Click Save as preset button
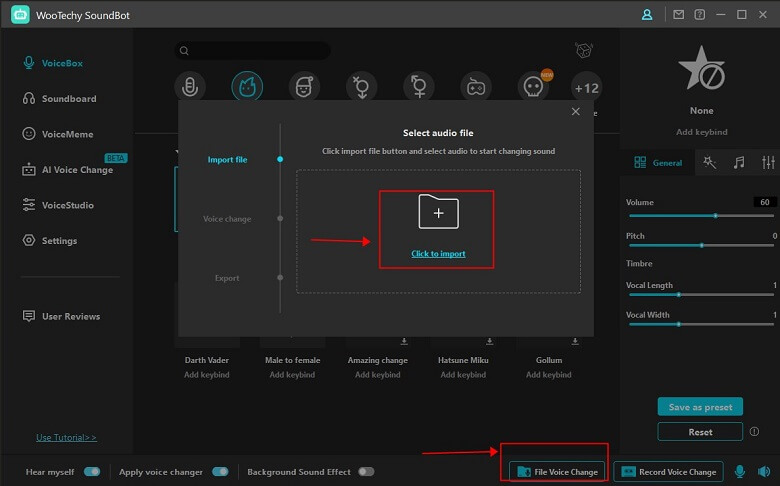 (x=700, y=407)
